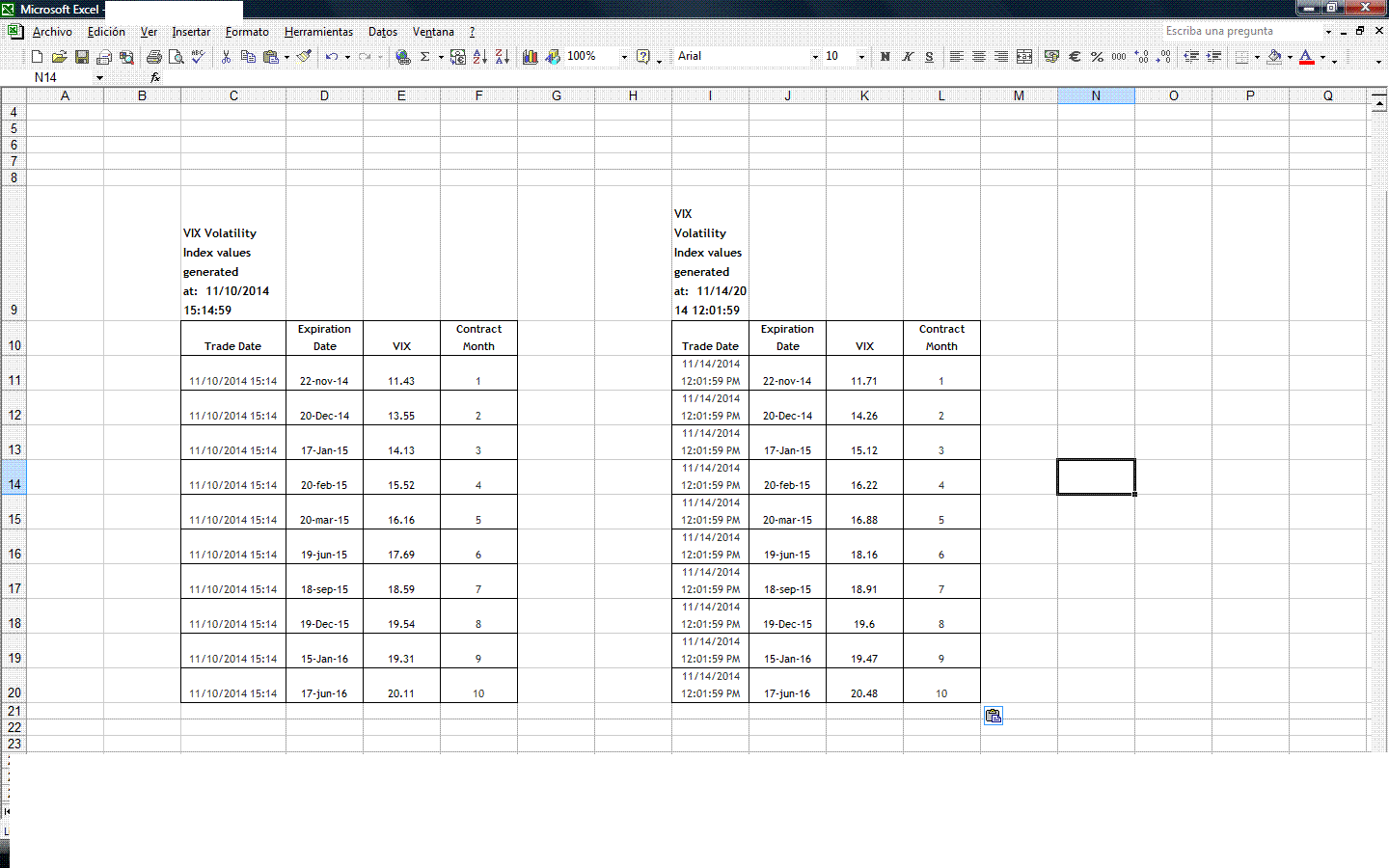Screen dimensions: 1389x868
Task: Expand the Borders style arrow
Action: pyautogui.click(x=1257, y=57)
